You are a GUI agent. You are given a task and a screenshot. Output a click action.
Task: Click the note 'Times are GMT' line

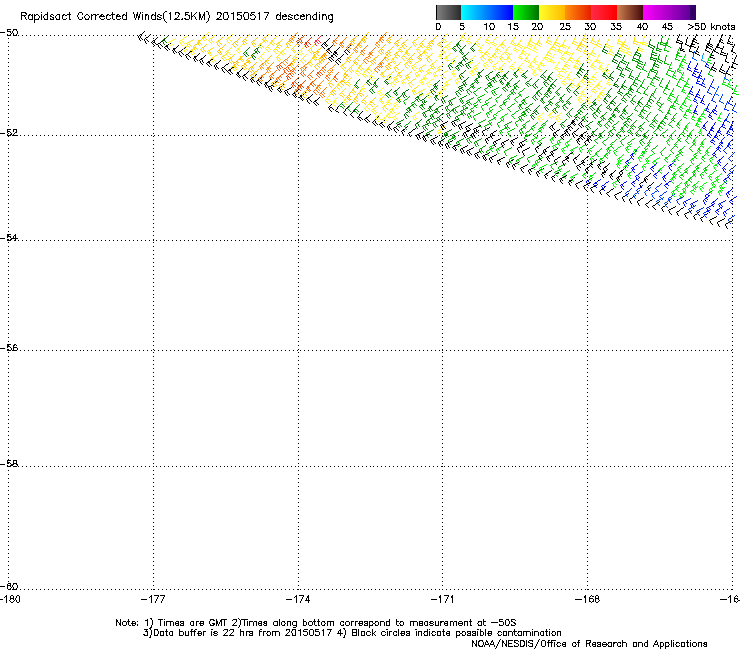point(316,623)
